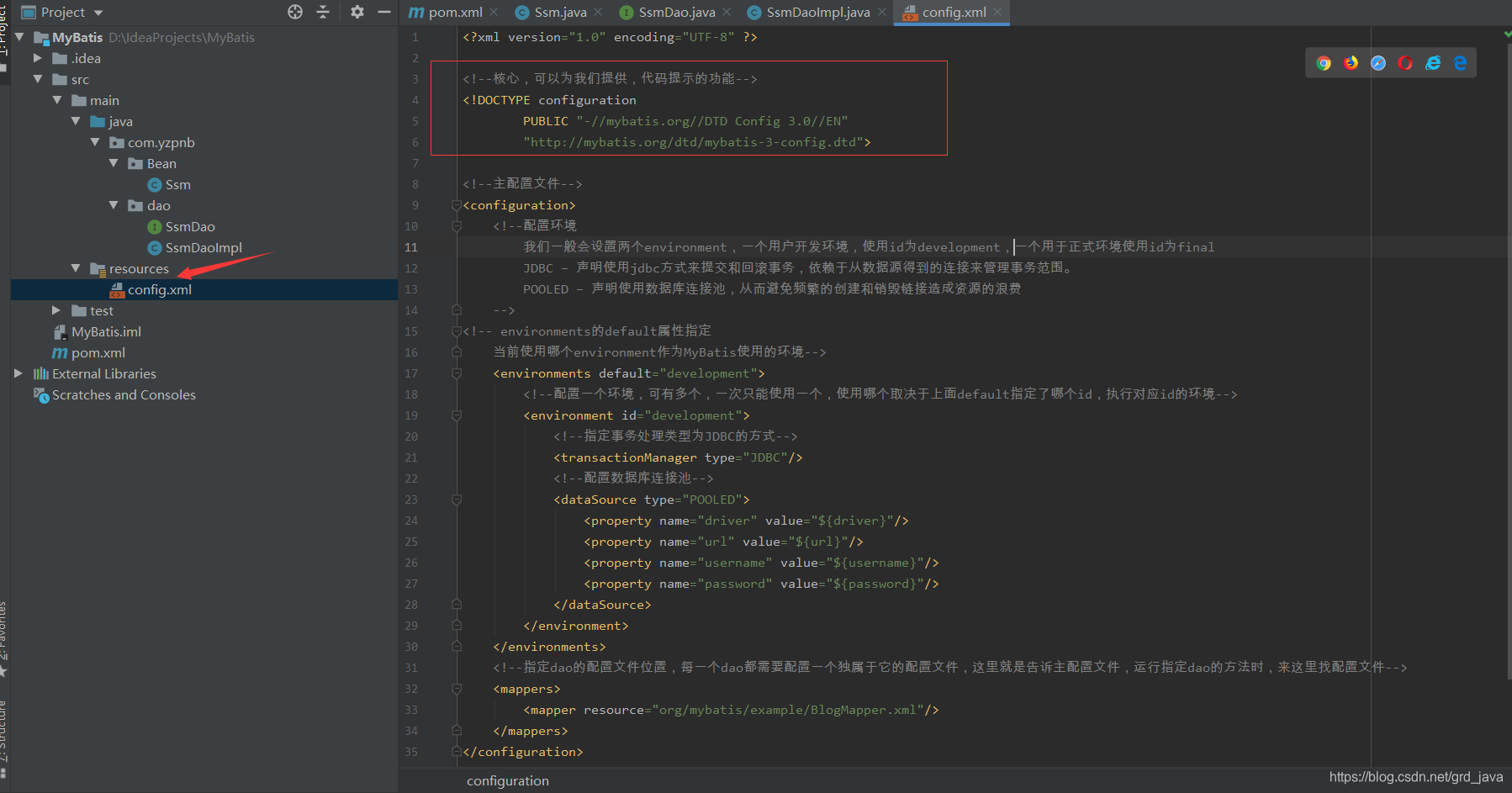
Task: Click the green inspection checkmark indicator
Action: tap(1506, 34)
